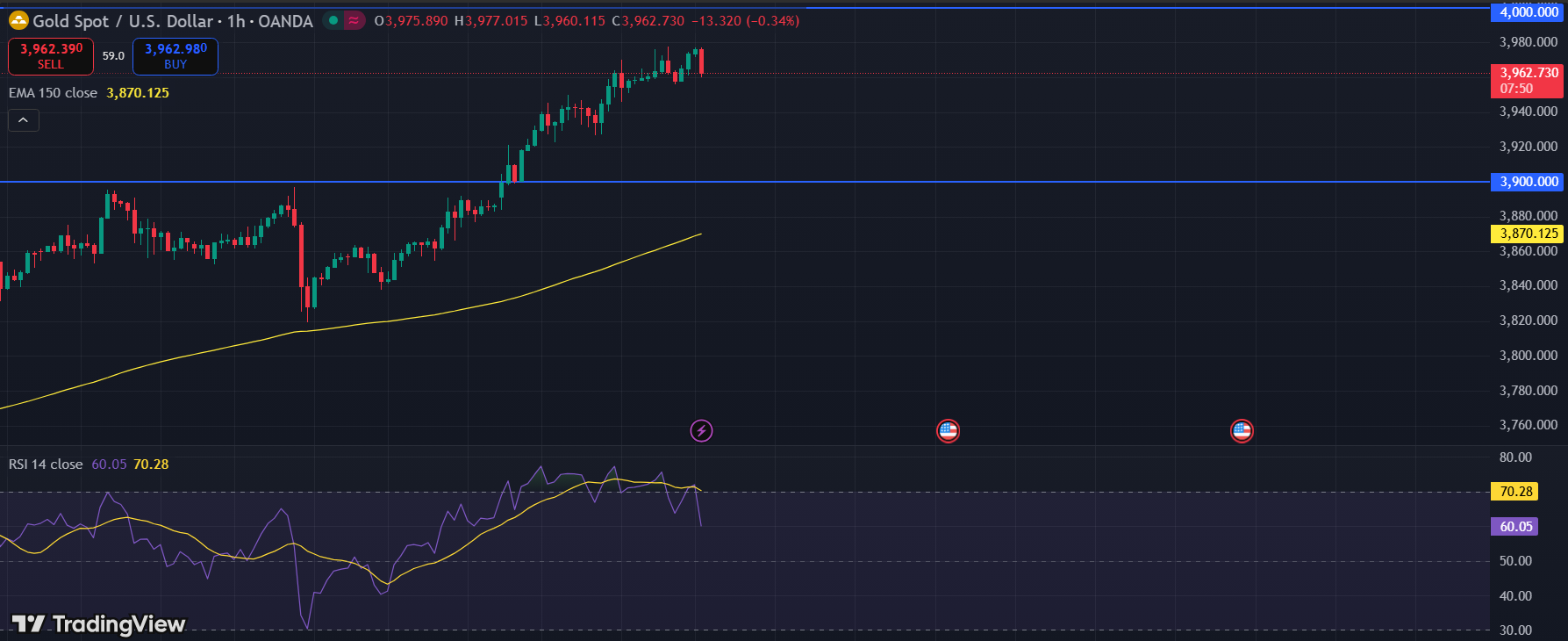Collapse the indicator legend using the chevron
Image resolution: width=1568 pixels, height=641 pixels.
coord(24,120)
